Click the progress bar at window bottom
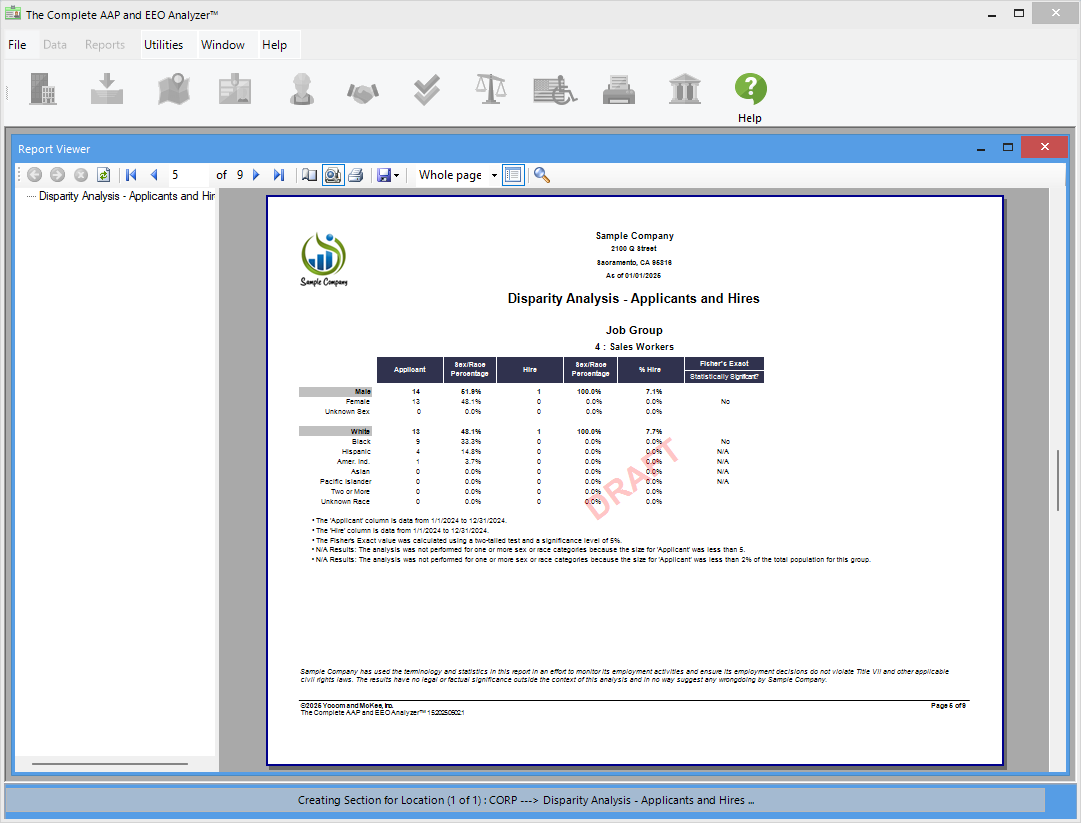 pyautogui.click(x=525, y=800)
